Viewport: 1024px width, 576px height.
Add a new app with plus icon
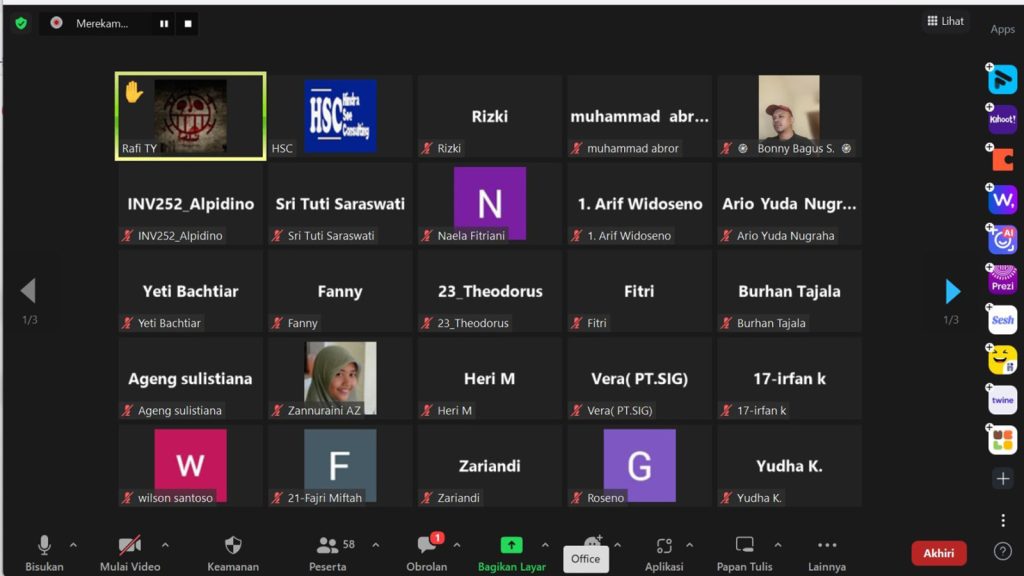[x=1003, y=479]
